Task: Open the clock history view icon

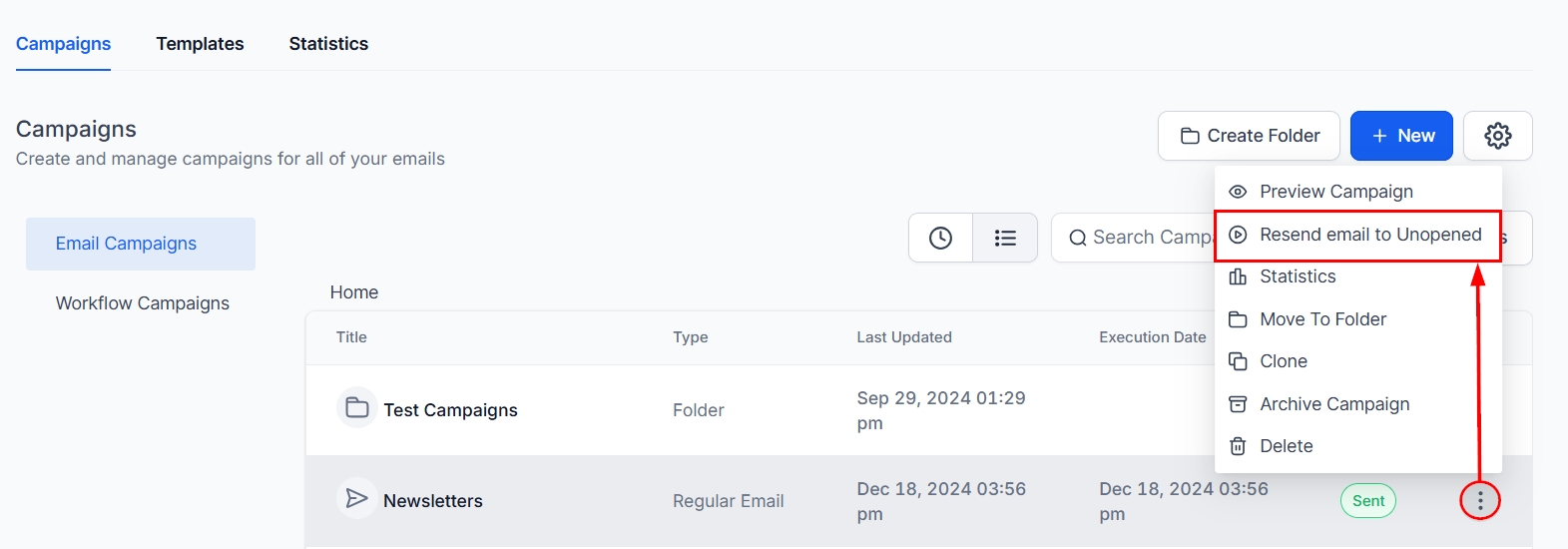Action: tap(940, 238)
